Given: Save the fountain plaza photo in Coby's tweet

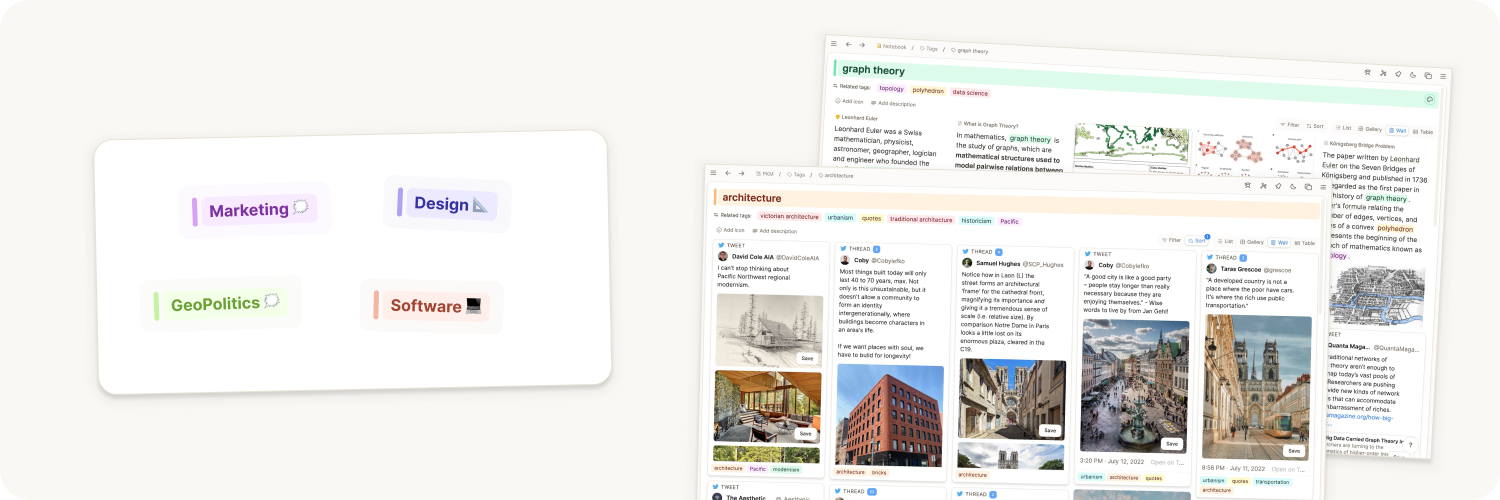Looking at the screenshot, I should (x=1172, y=443).
